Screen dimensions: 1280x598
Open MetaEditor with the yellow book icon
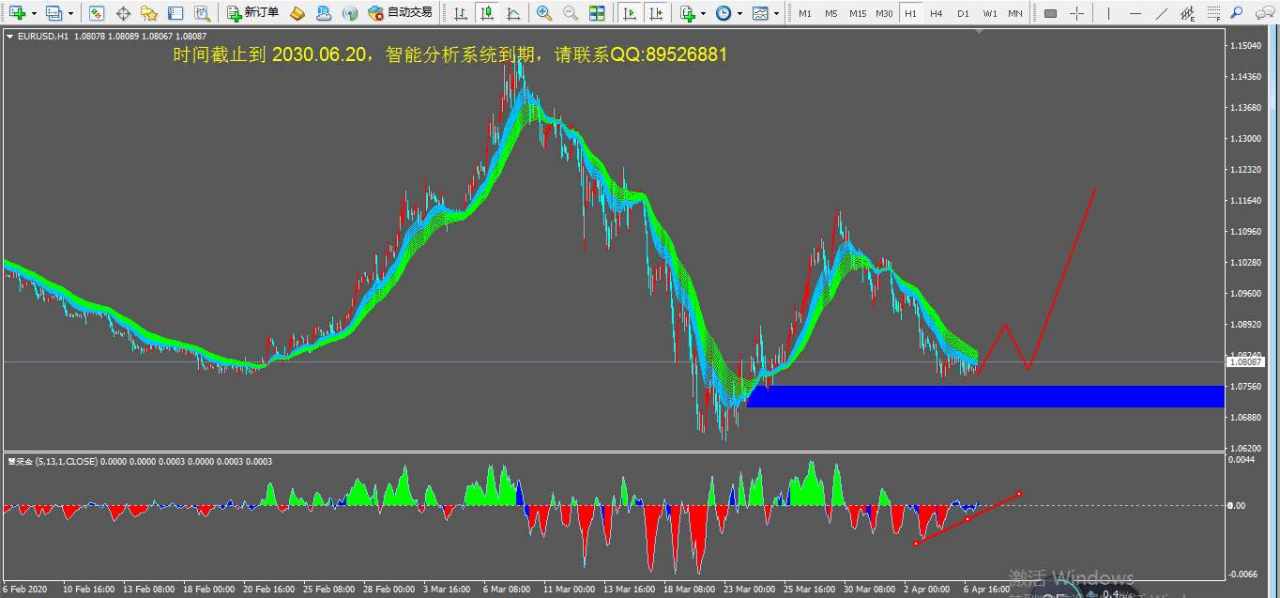(297, 13)
